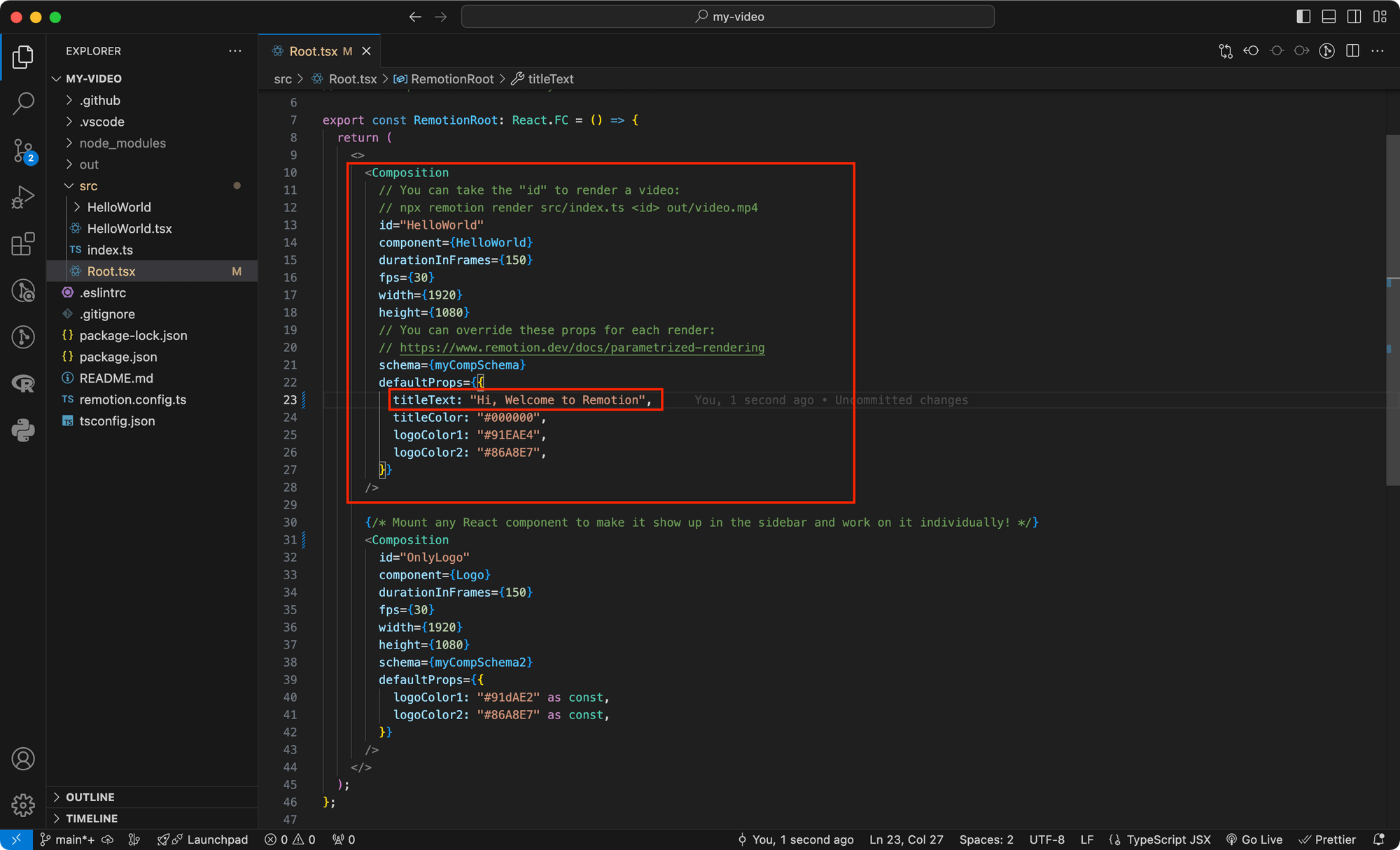
Task: Close the Root.tsx tab
Action: 366,51
